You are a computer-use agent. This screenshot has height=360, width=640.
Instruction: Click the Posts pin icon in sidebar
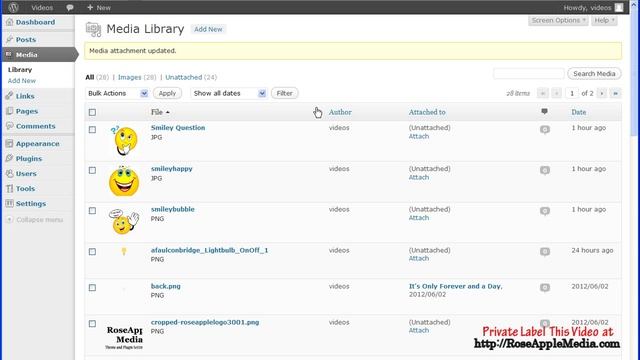(x=9, y=39)
